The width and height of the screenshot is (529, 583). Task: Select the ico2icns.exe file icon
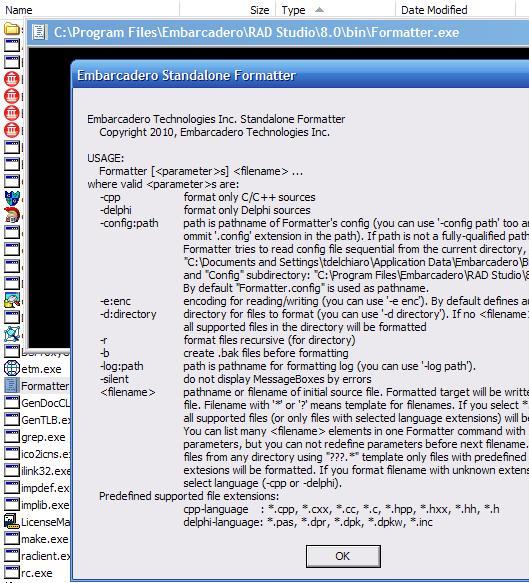pyautogui.click(x=12, y=454)
